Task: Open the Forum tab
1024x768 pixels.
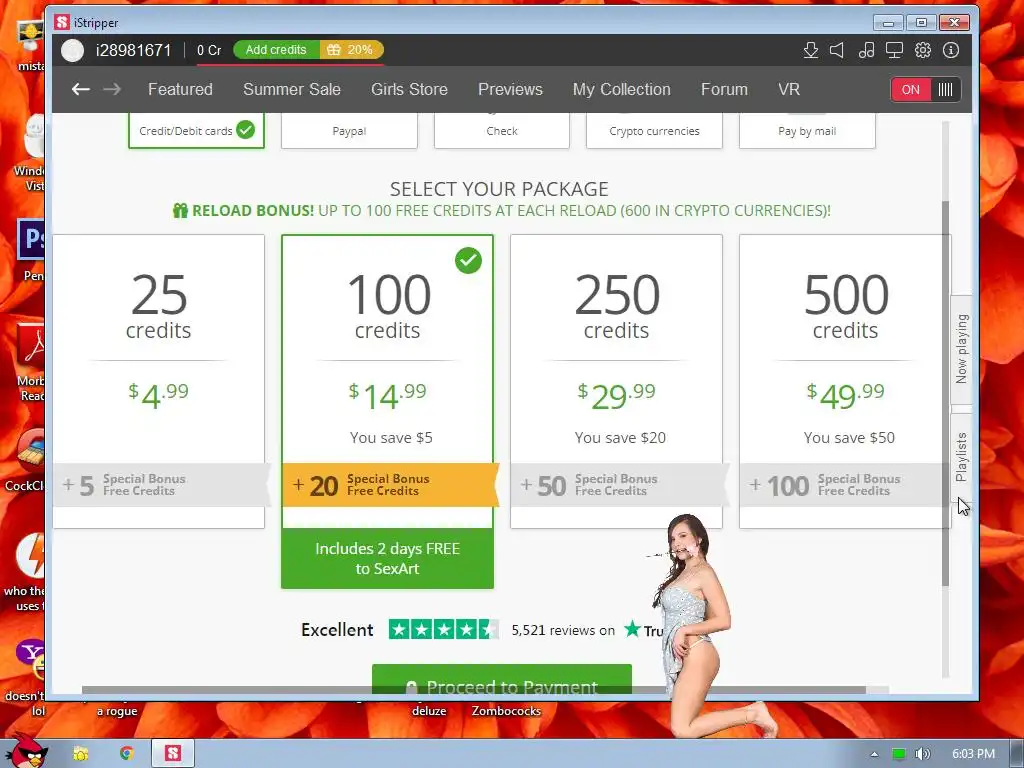Action: pyautogui.click(x=724, y=89)
